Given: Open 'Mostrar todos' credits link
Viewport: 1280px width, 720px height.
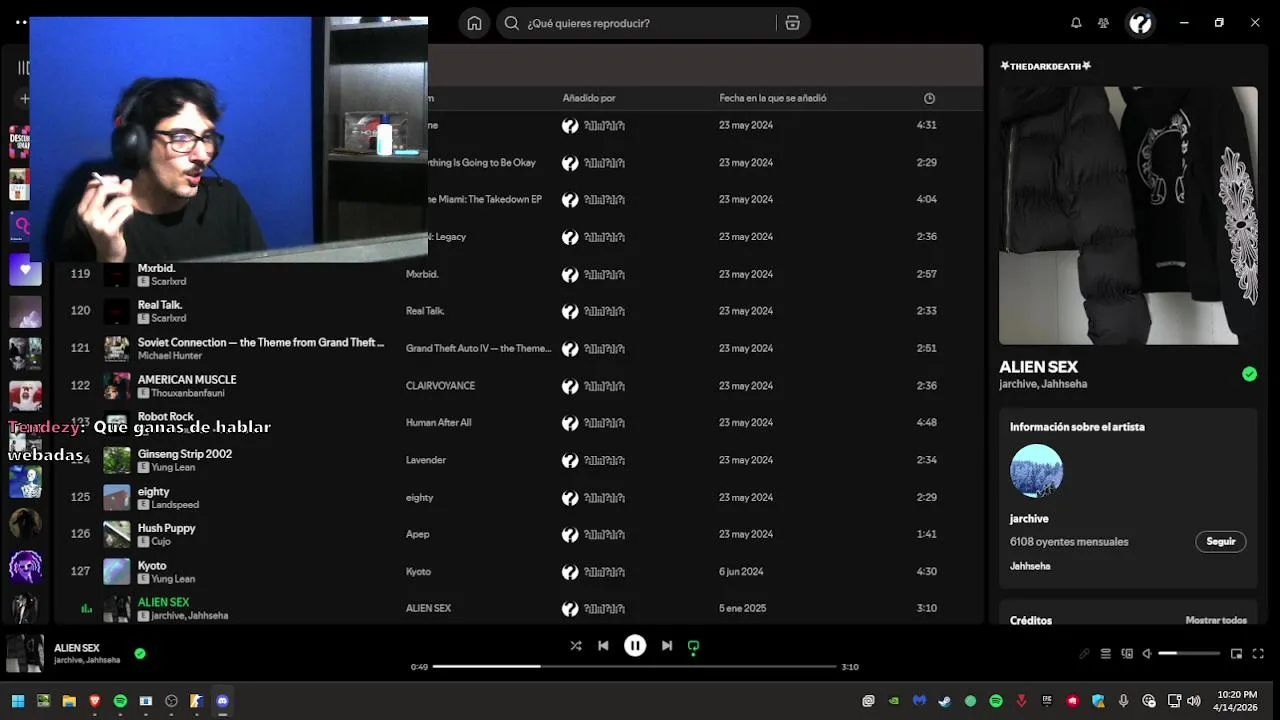Looking at the screenshot, I should [1216, 620].
